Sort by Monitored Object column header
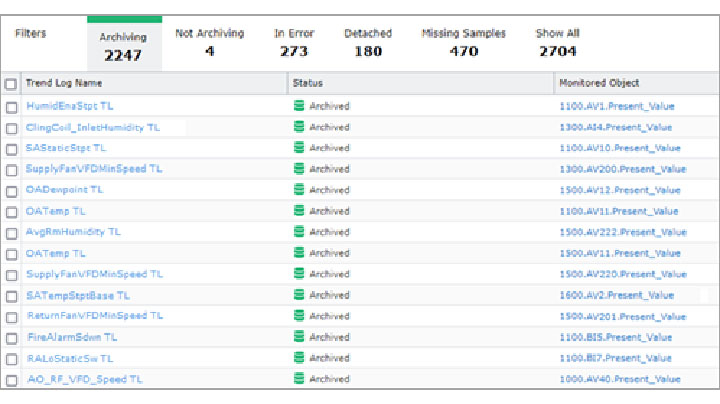This screenshot has height=404, width=720. pos(599,84)
